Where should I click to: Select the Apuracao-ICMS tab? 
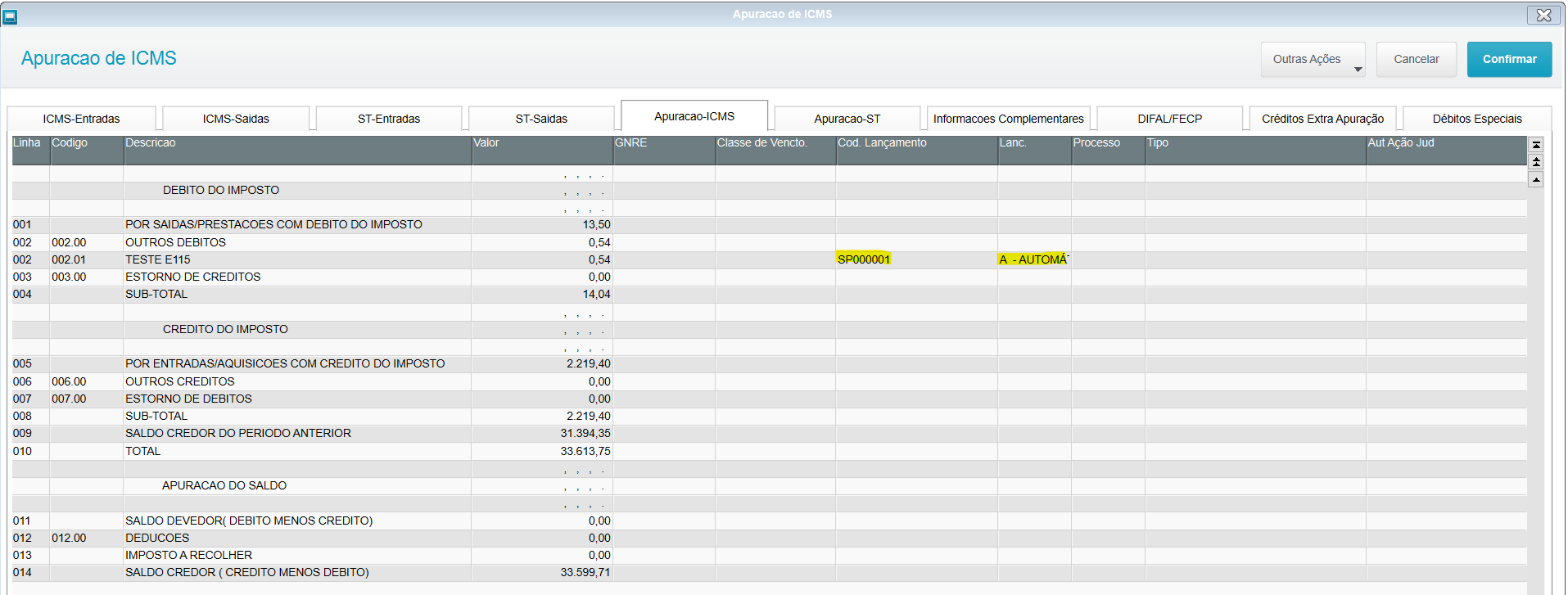pyautogui.click(x=694, y=116)
